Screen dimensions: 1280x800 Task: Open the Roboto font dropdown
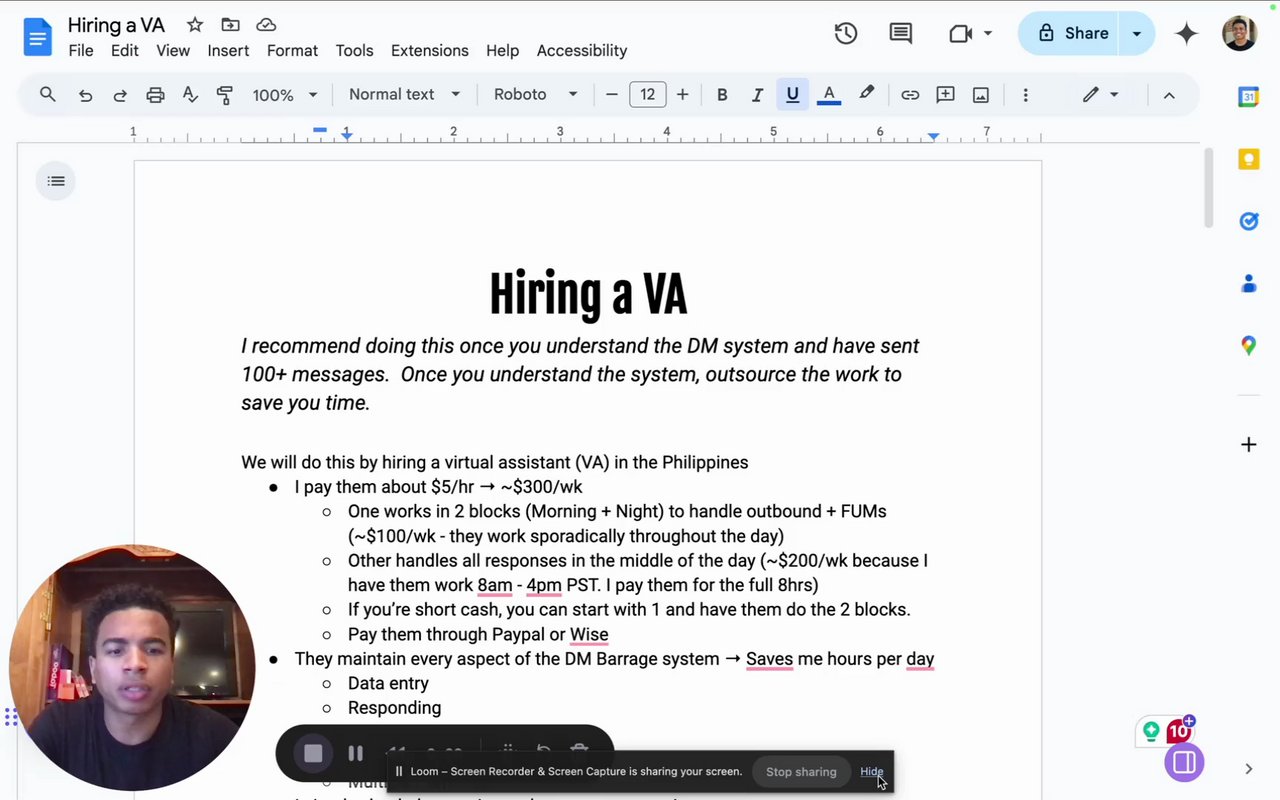535,94
